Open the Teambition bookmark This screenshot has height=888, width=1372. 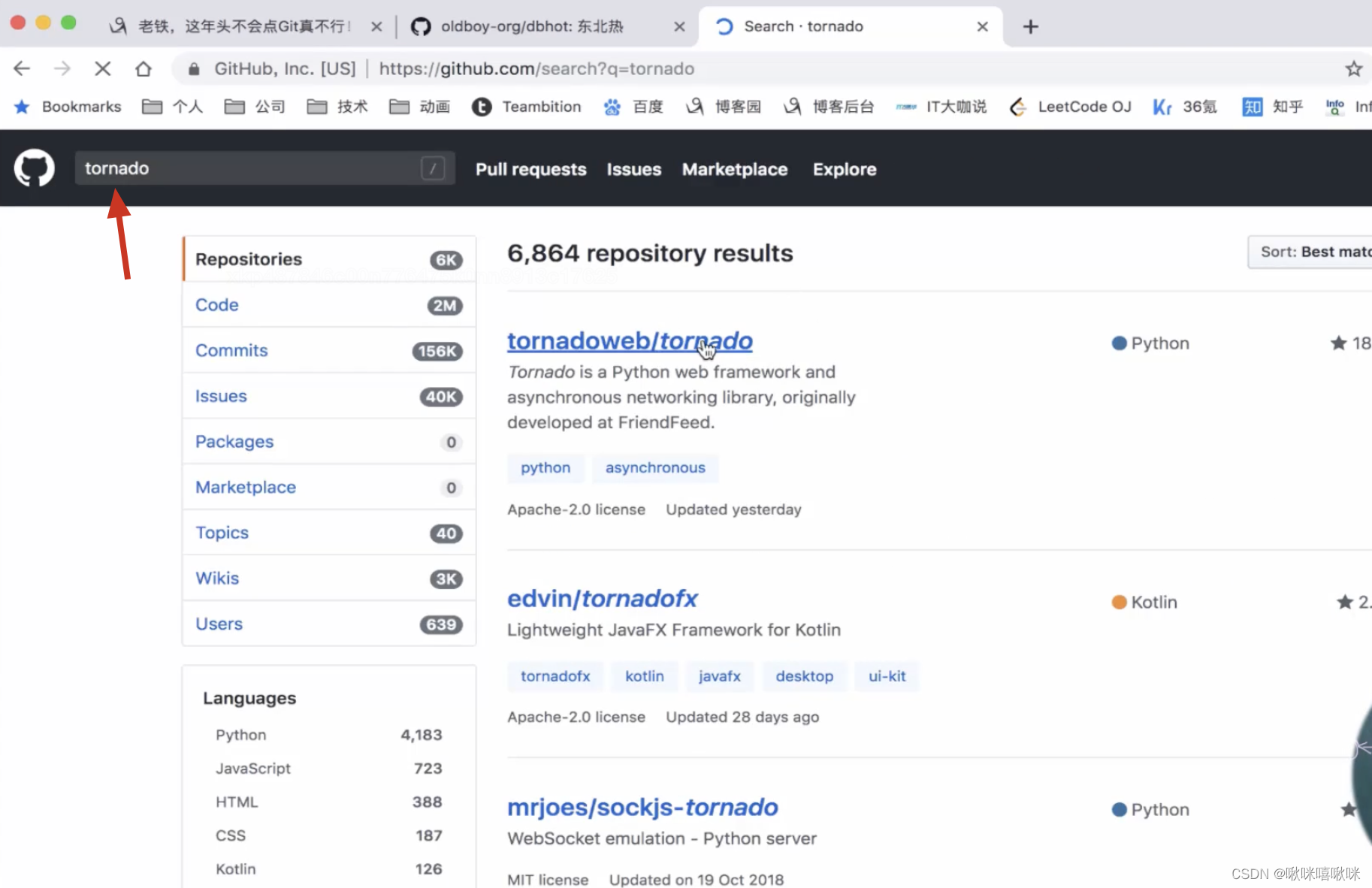click(527, 107)
